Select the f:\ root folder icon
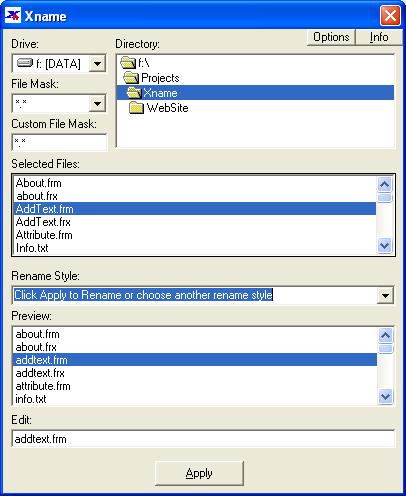The image size is (406, 496). (128, 63)
